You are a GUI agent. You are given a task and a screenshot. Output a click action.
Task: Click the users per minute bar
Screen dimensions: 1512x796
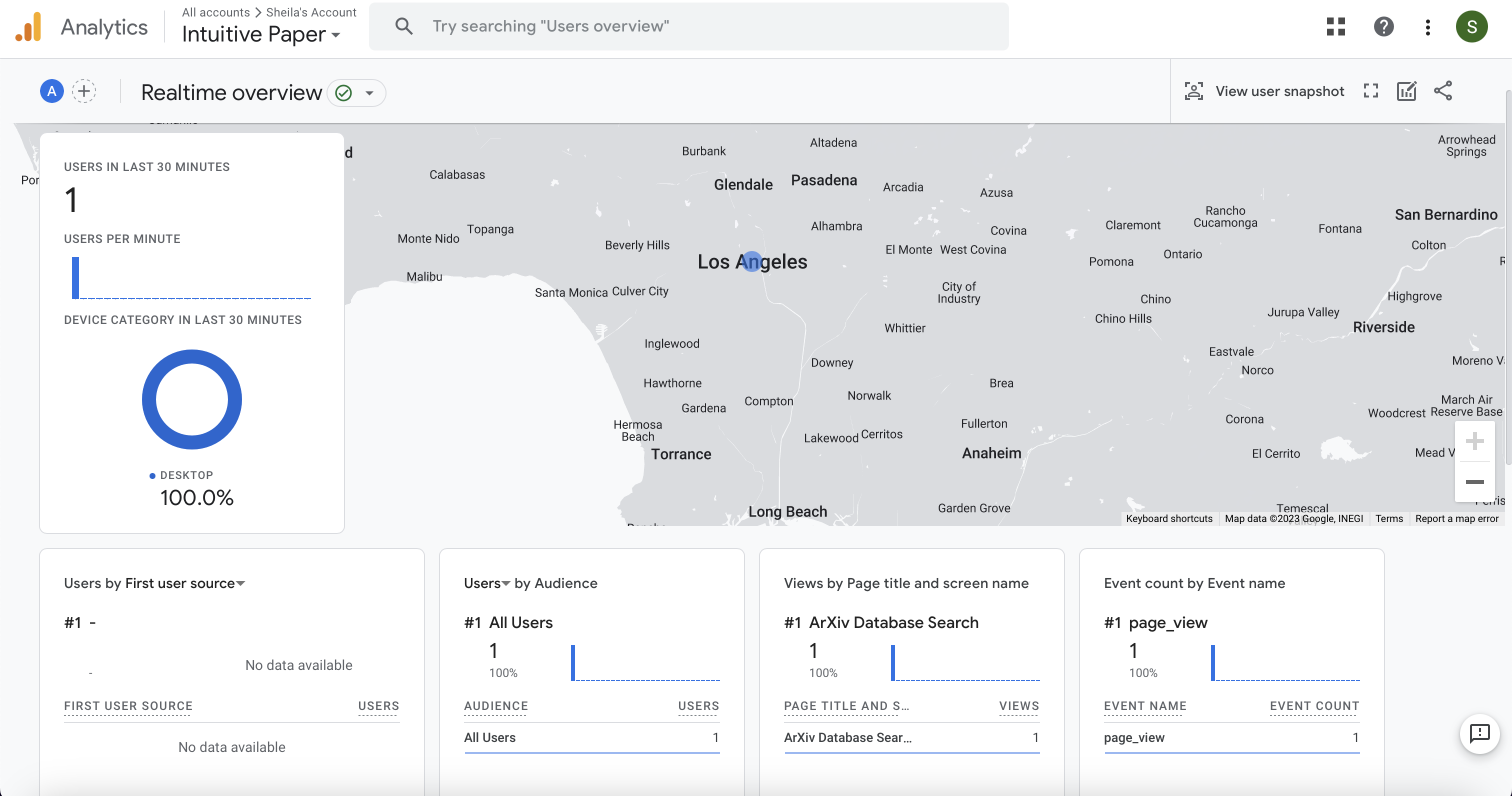click(x=75, y=277)
